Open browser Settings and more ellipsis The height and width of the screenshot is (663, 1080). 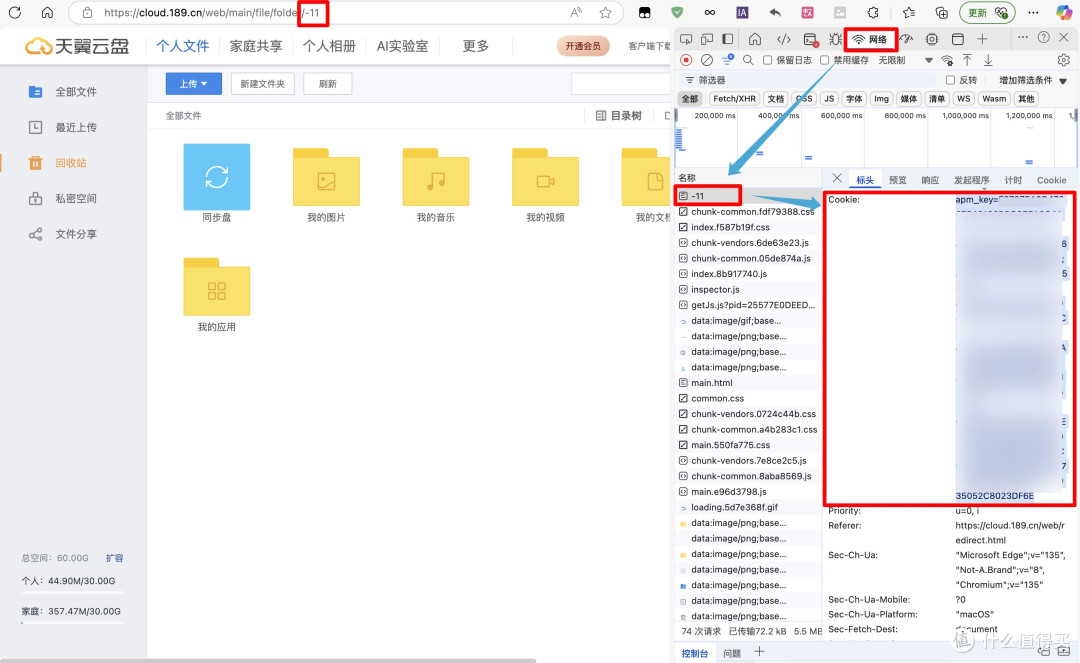[x=1033, y=12]
